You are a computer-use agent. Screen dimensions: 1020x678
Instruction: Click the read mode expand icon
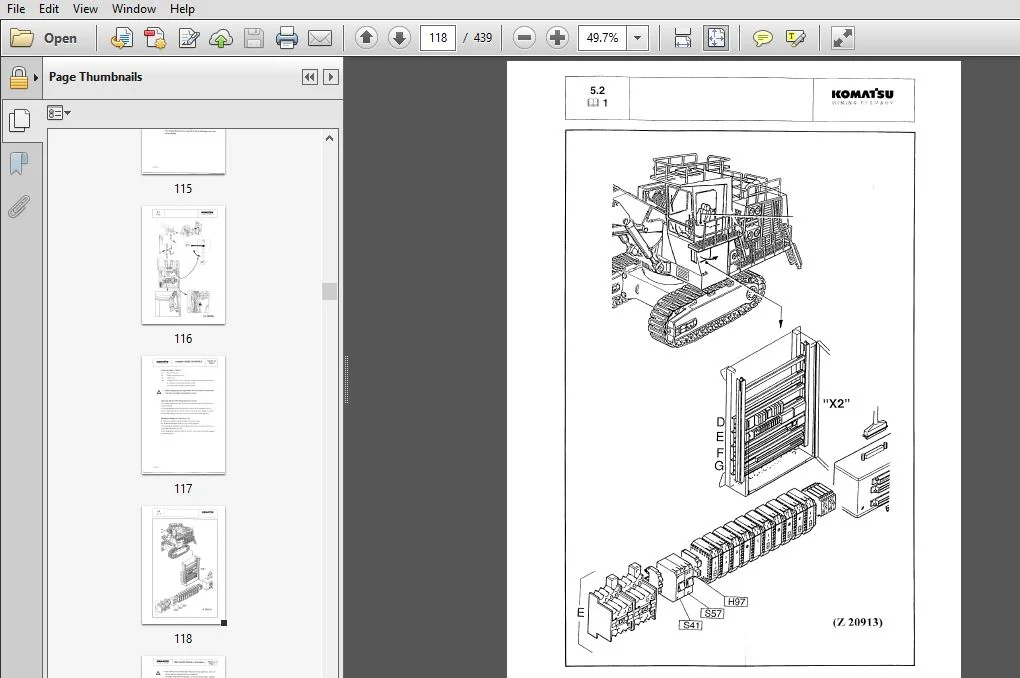(842, 38)
